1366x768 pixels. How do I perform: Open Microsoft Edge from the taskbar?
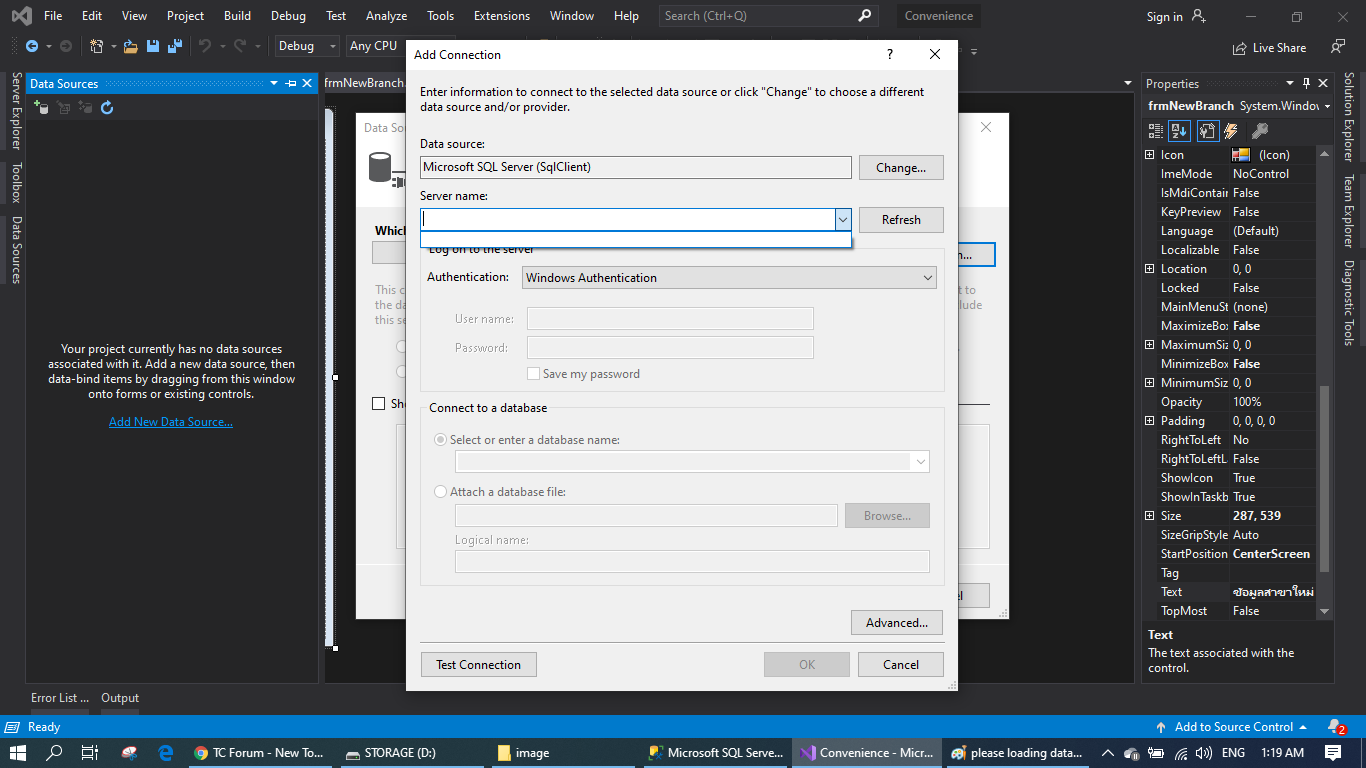click(166, 753)
